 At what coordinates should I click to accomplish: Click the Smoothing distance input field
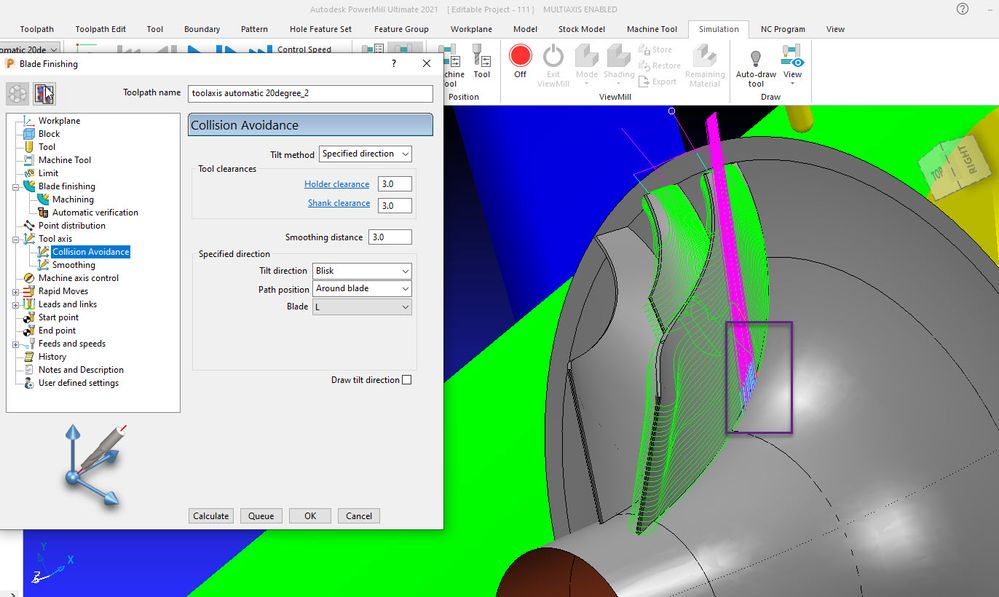point(390,237)
